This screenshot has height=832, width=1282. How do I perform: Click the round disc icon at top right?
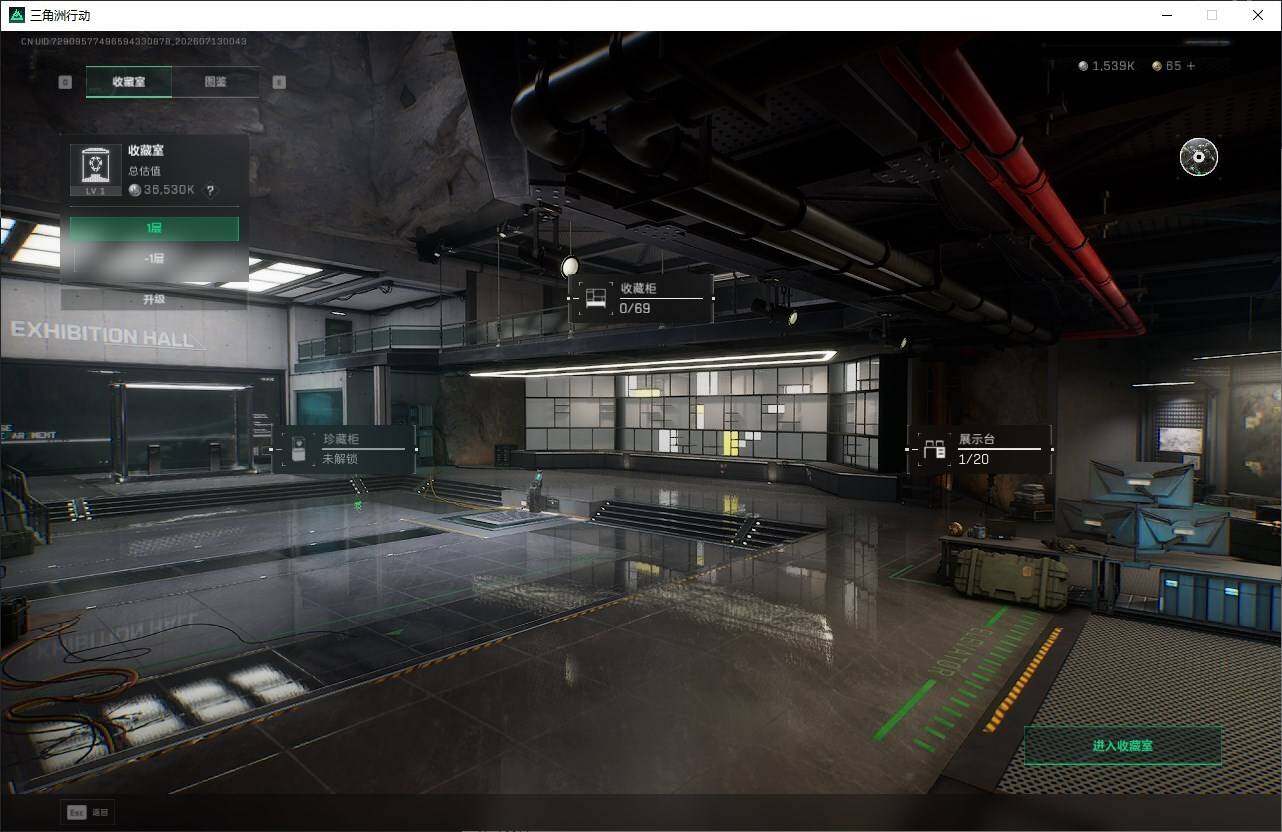tap(1198, 157)
